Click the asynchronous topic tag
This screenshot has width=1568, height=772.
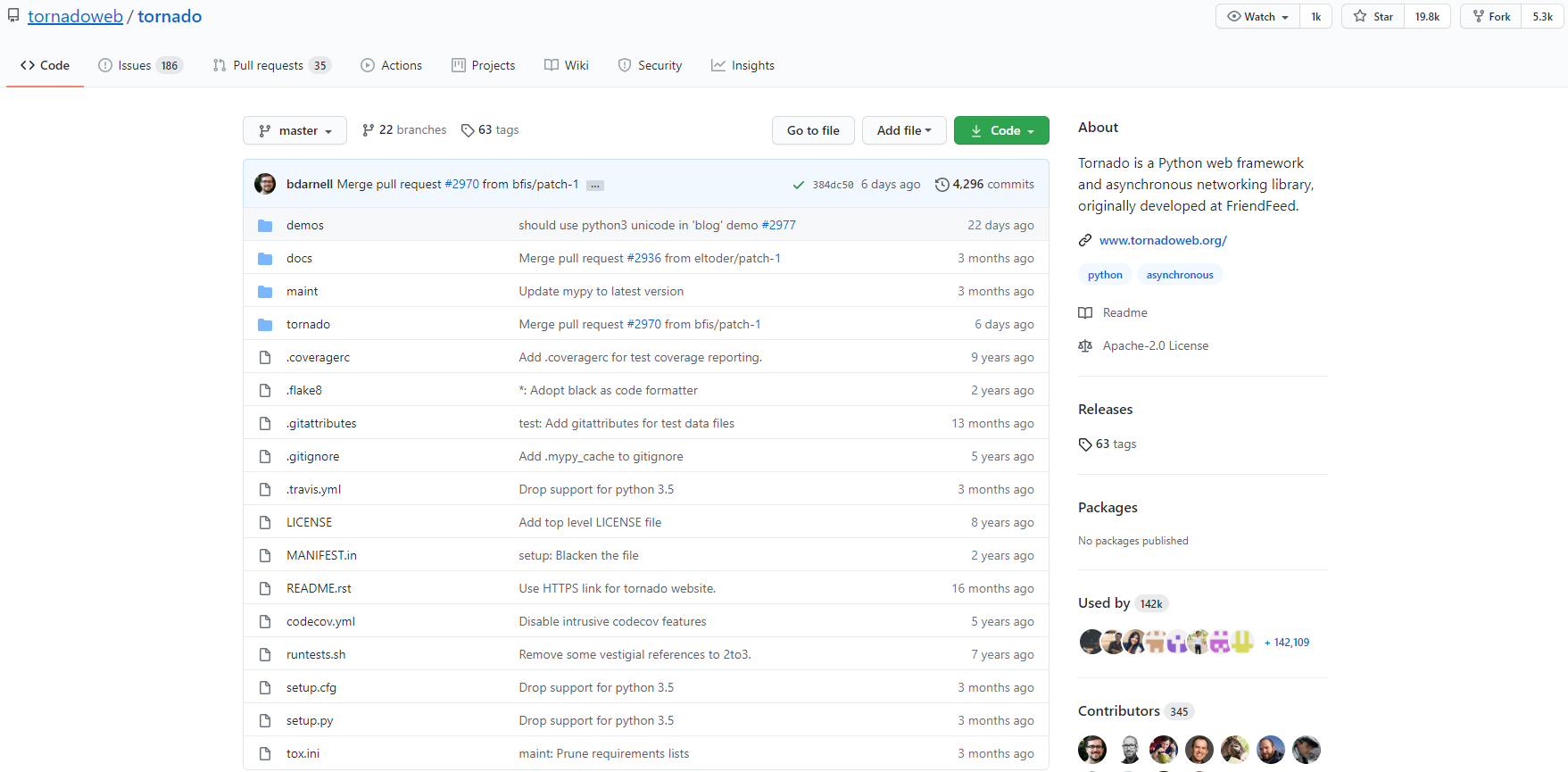[x=1180, y=275]
